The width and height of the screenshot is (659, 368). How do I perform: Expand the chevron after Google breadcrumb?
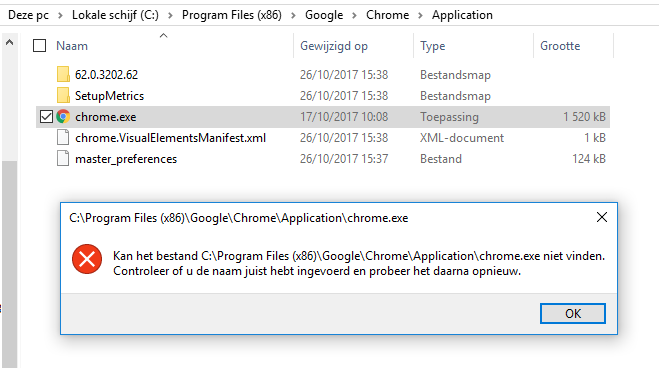click(x=354, y=16)
